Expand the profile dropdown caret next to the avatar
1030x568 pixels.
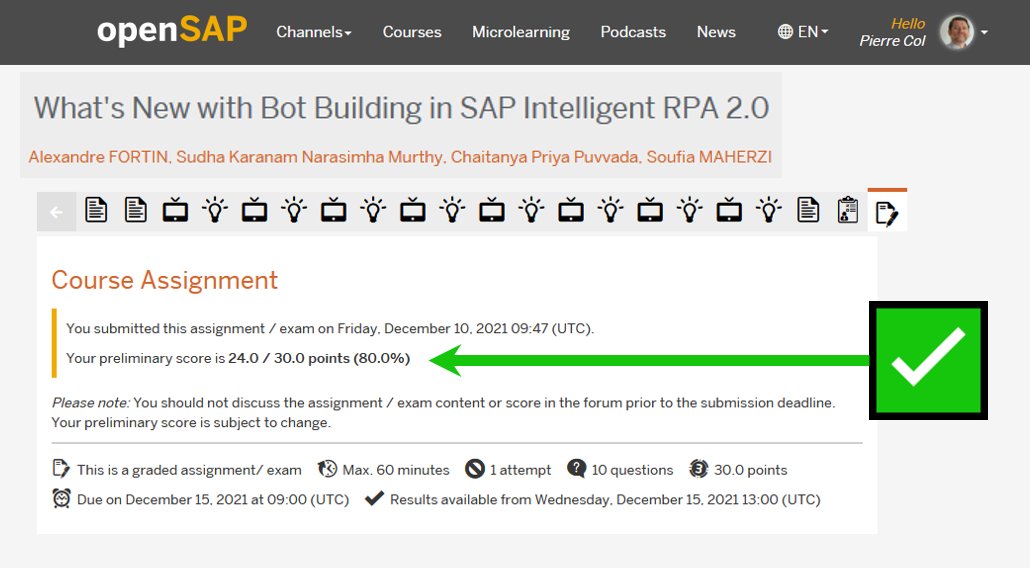pyautogui.click(x=984, y=32)
